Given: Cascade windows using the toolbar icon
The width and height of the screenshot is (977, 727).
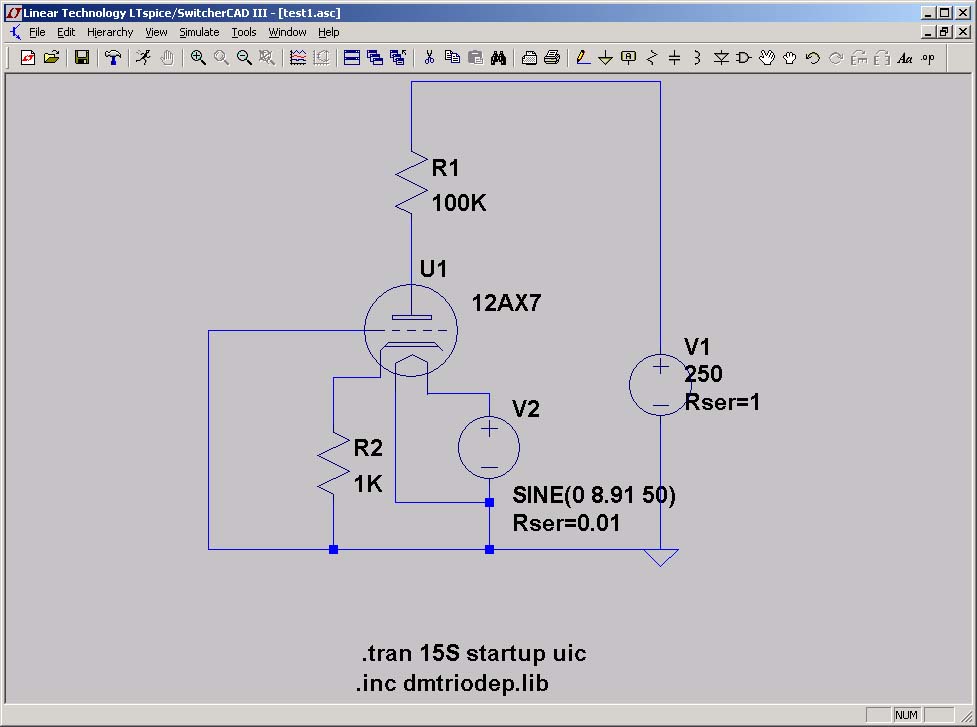Looking at the screenshot, I should 375,58.
